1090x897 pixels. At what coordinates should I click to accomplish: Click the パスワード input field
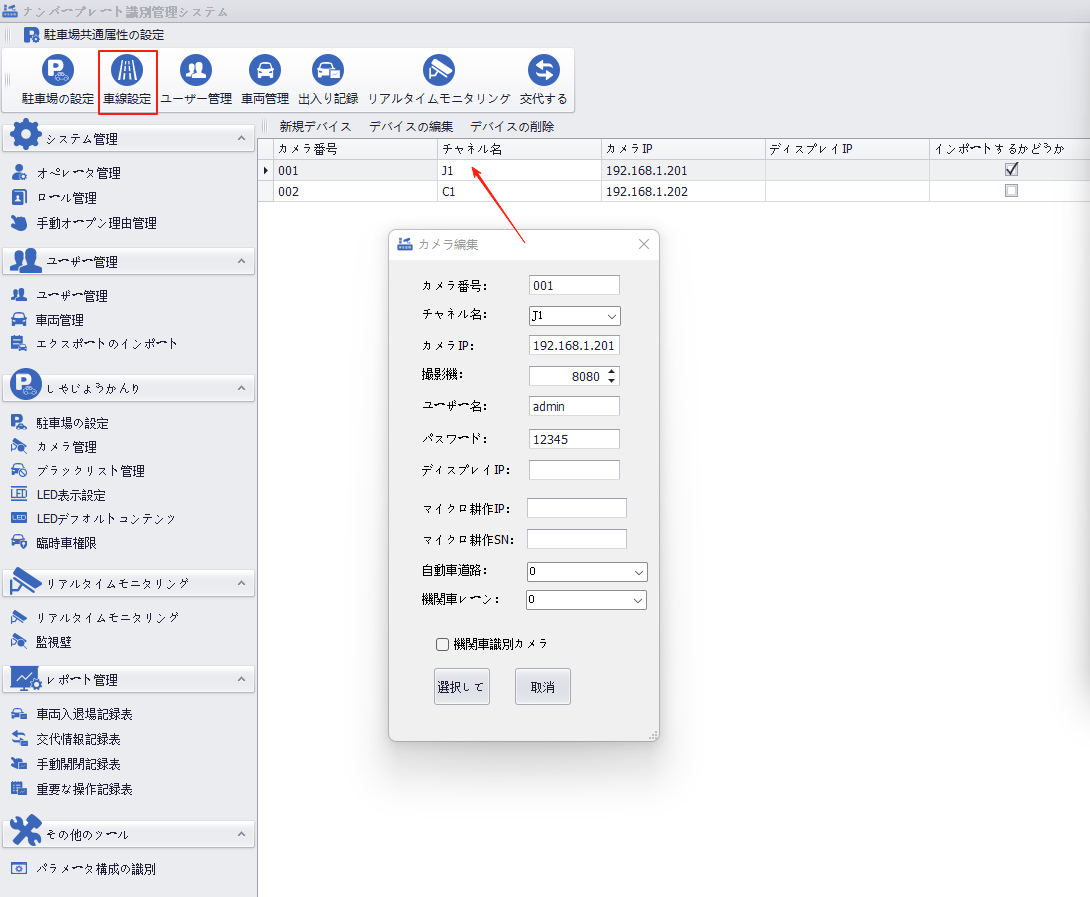(x=574, y=439)
